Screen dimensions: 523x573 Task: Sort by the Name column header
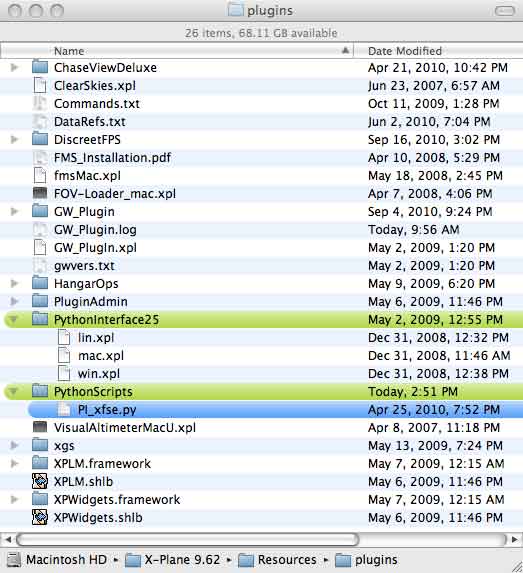click(x=177, y=51)
